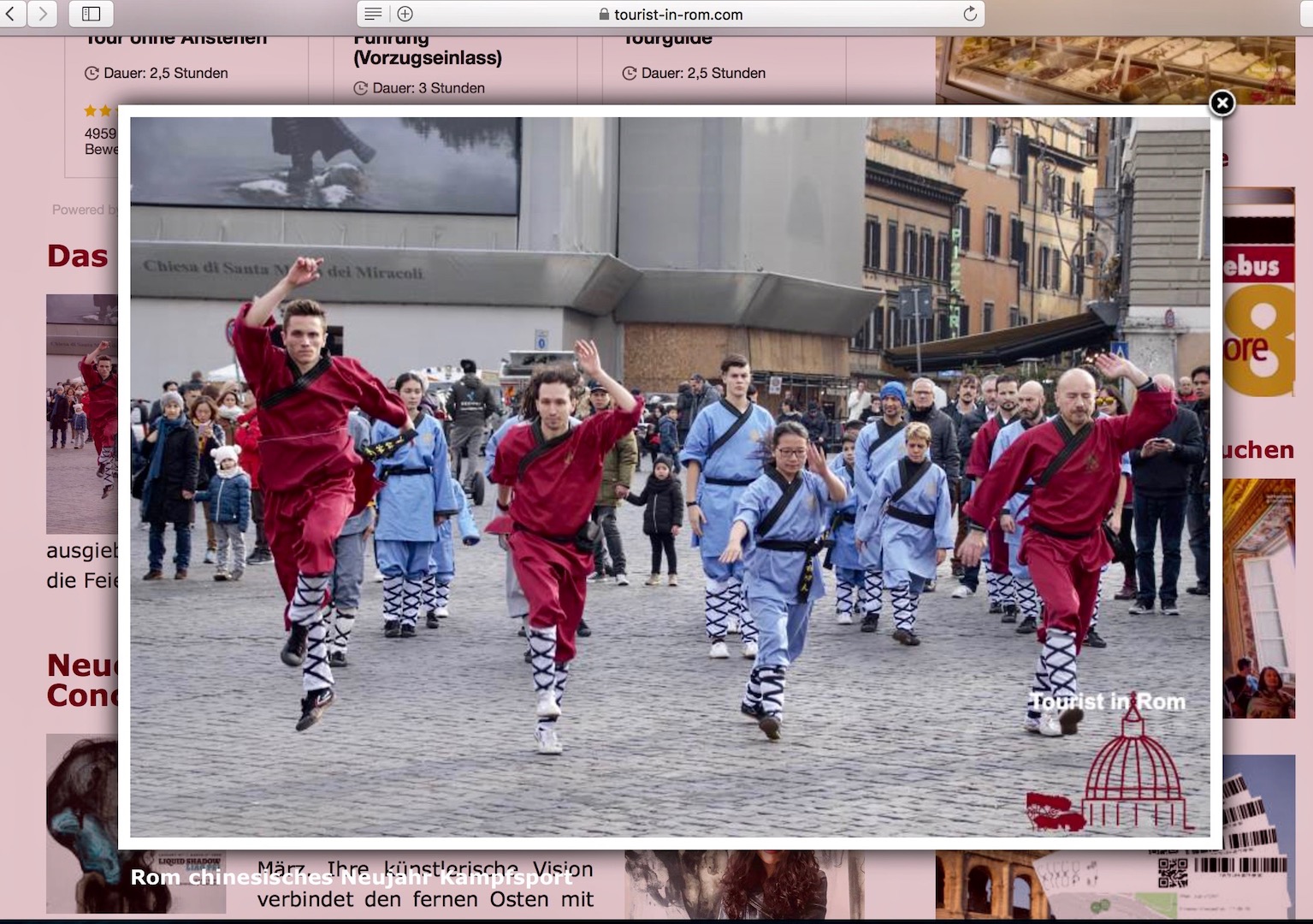Reload the tourist-in-rom.com page
The width and height of the screenshot is (1313, 924).
[969, 14]
